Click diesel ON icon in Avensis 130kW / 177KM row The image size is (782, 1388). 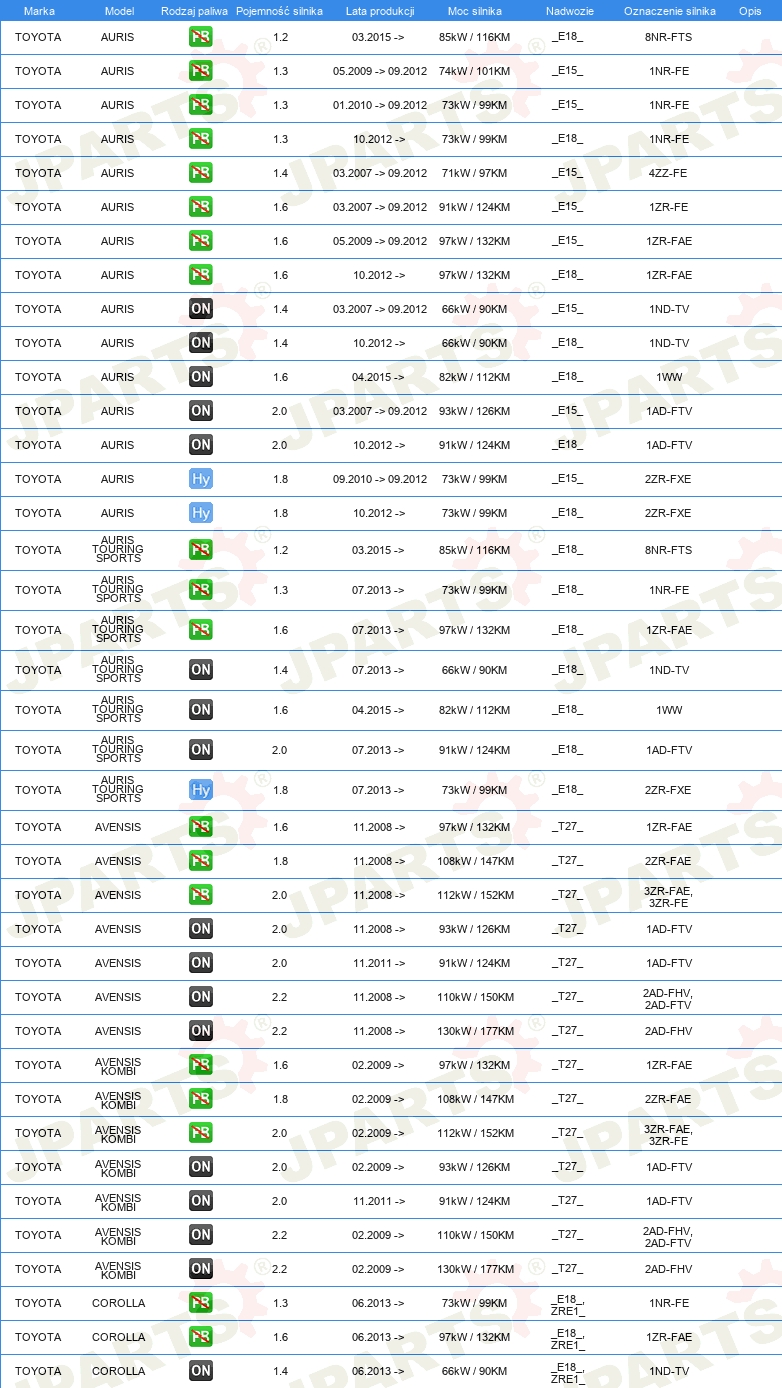[201, 1031]
